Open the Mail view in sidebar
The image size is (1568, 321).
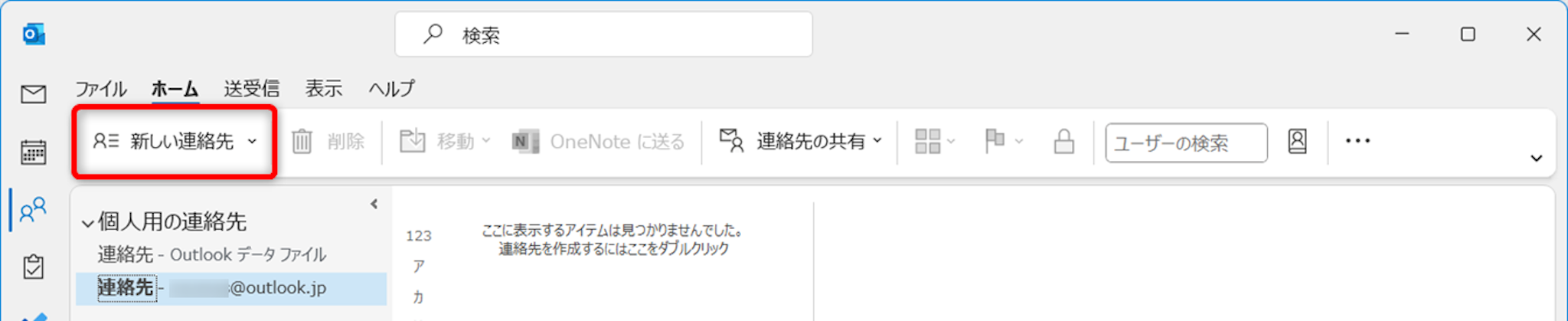point(33,94)
